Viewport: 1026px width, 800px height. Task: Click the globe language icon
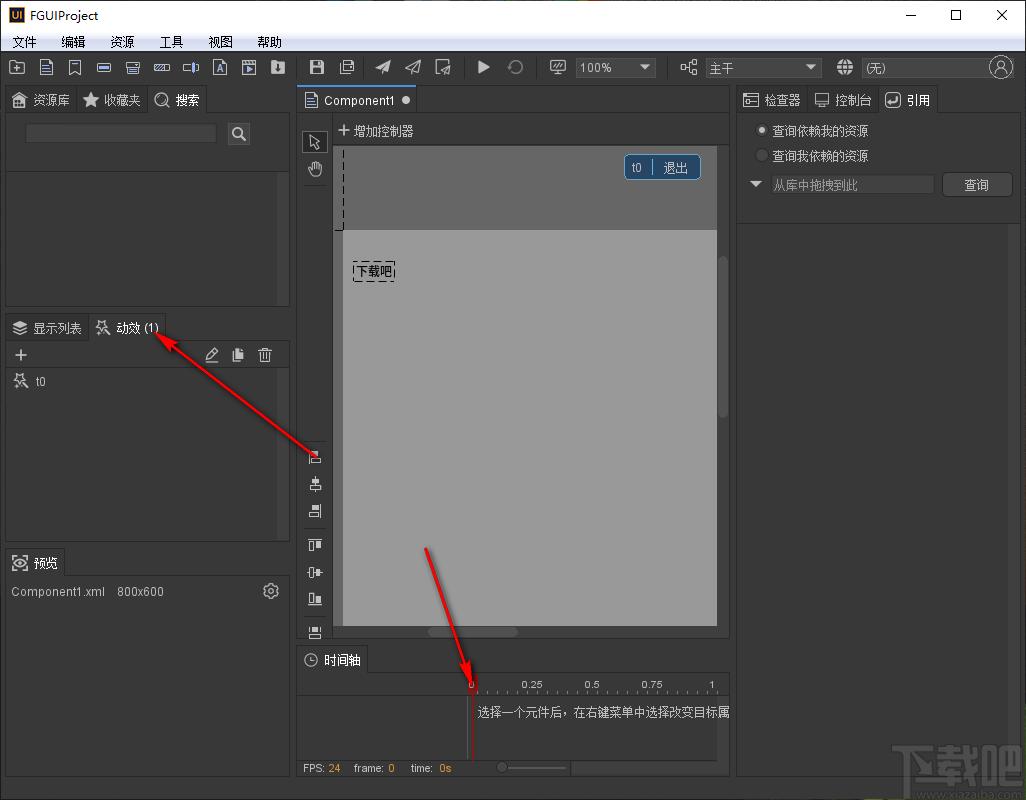pos(845,67)
